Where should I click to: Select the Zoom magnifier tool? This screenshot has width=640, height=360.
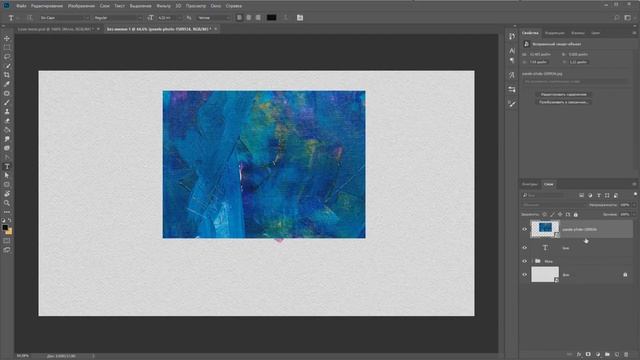[x=7, y=203]
